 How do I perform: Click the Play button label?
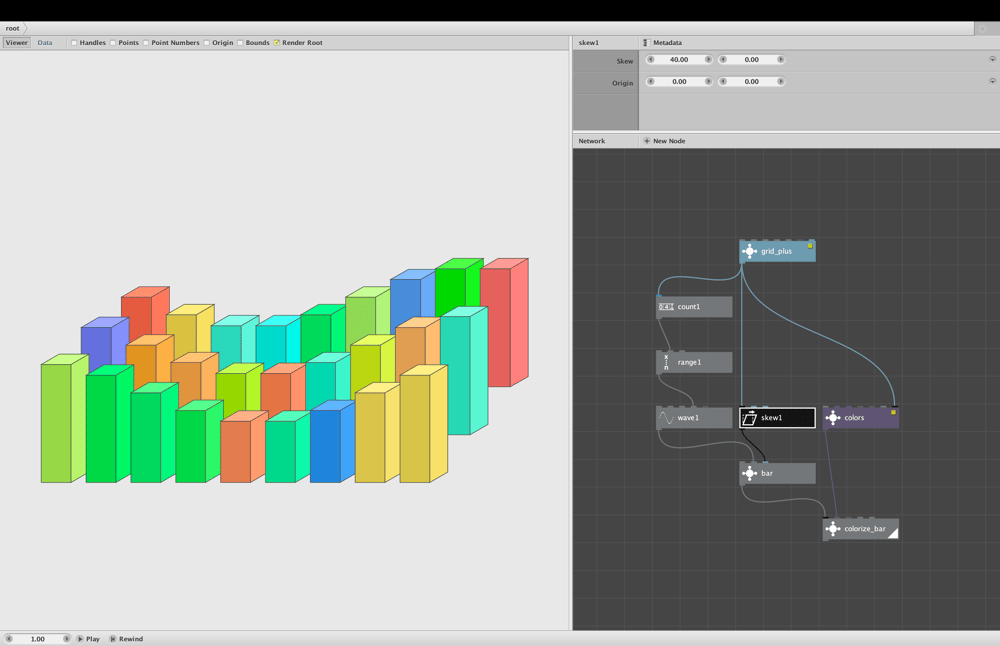click(x=93, y=638)
